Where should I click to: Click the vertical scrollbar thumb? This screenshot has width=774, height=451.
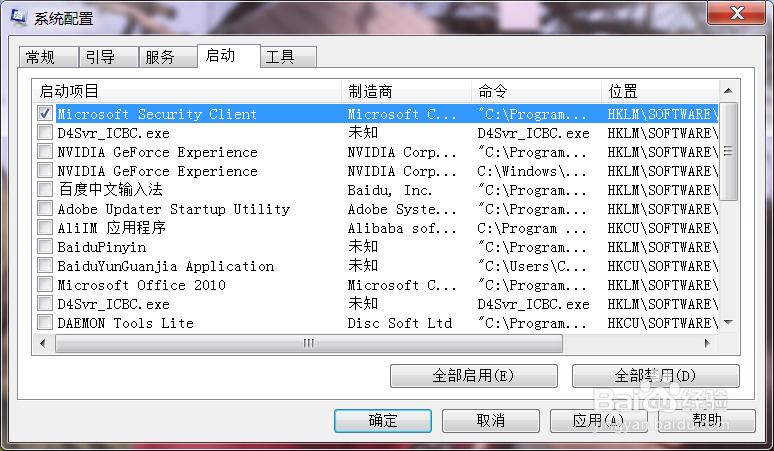tap(728, 151)
